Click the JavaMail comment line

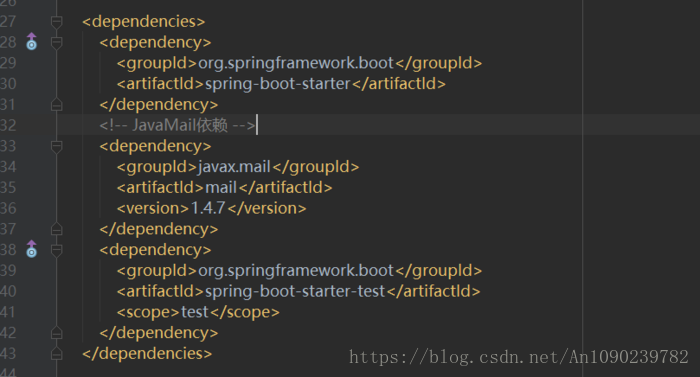177,125
